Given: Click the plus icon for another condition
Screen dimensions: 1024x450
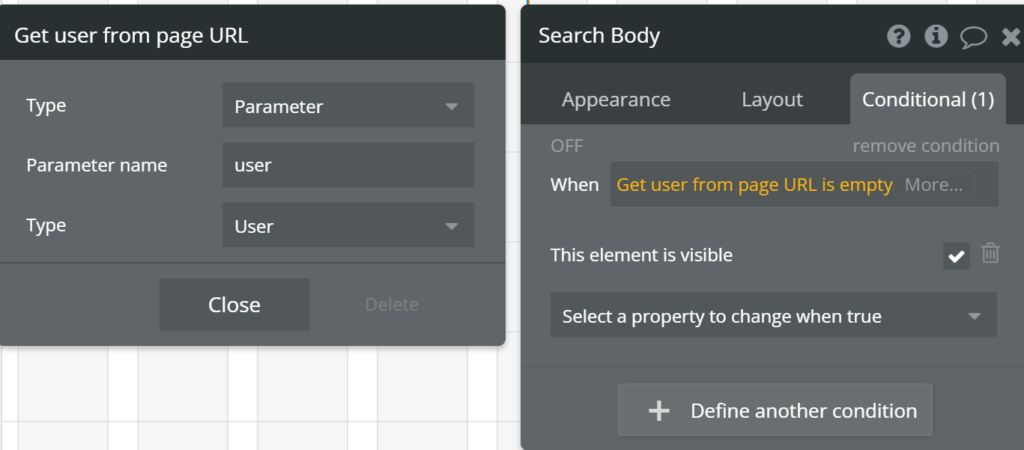Looking at the screenshot, I should pos(659,410).
